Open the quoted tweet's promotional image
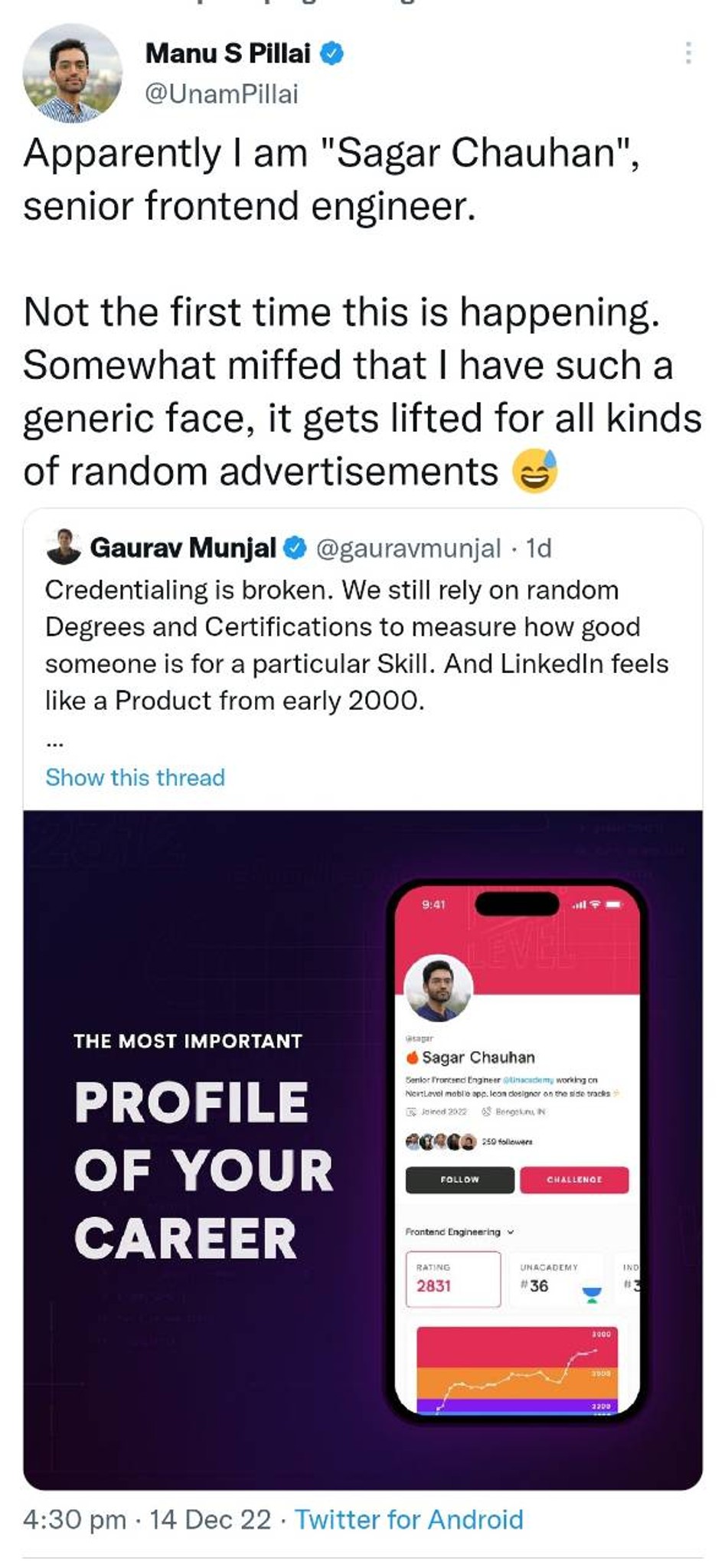Viewport: 725px width, 1568px height. (363, 1149)
